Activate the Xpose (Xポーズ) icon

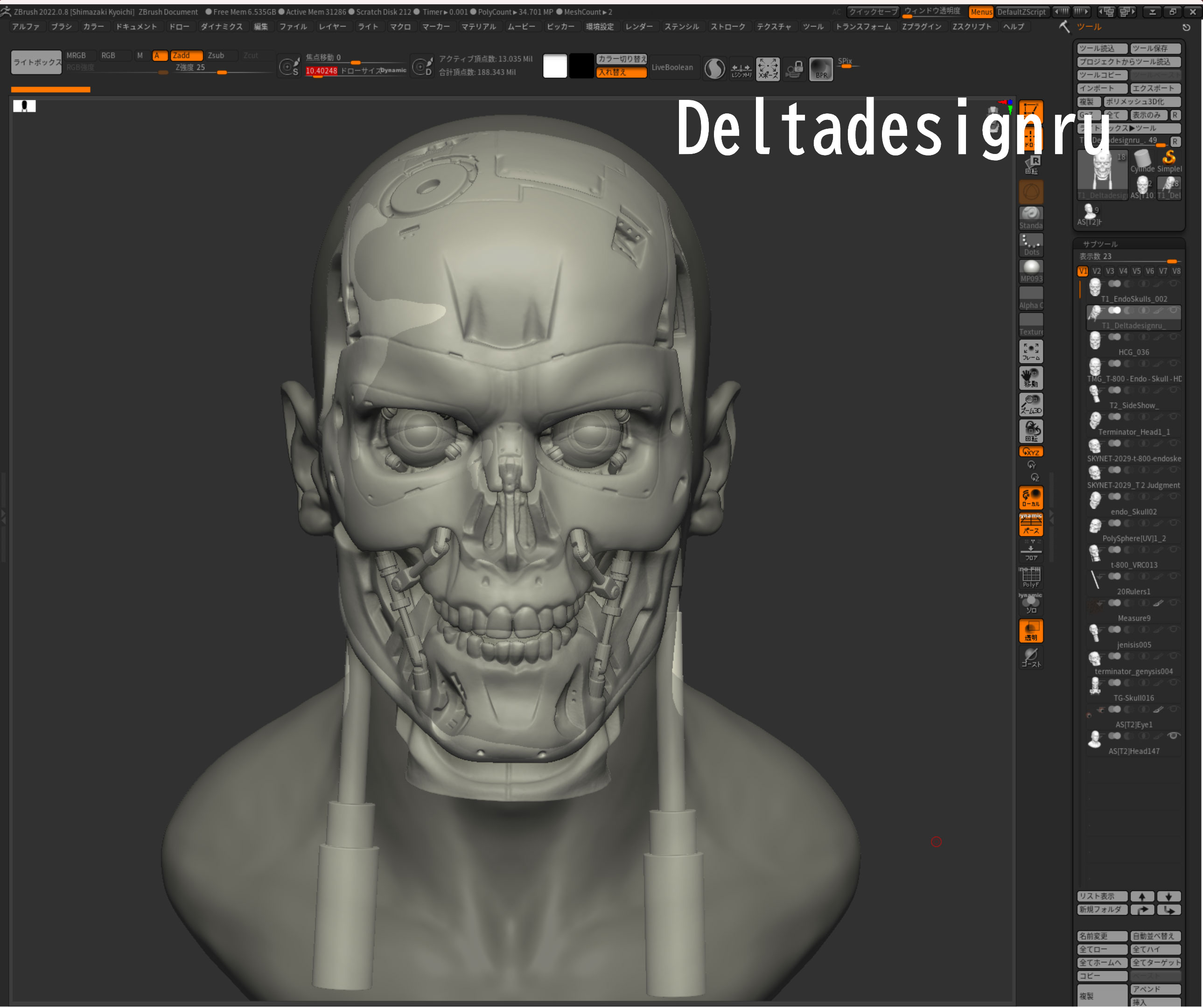(768, 69)
